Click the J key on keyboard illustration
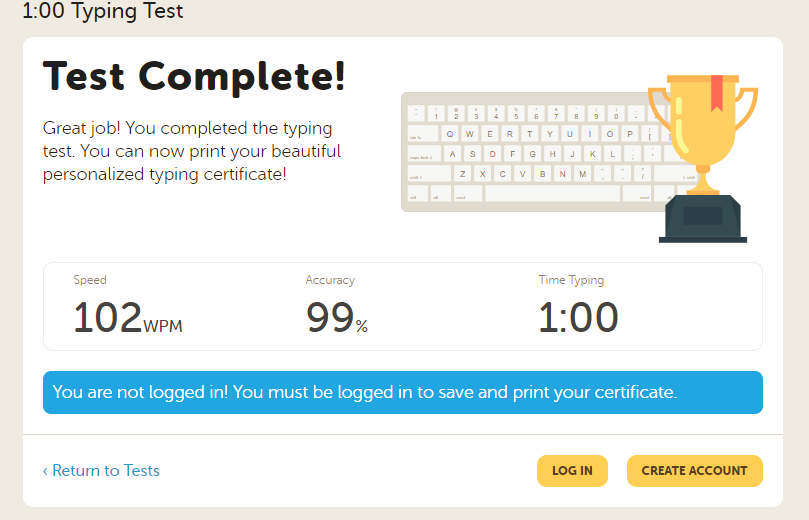Image resolution: width=809 pixels, height=520 pixels. 571,154
